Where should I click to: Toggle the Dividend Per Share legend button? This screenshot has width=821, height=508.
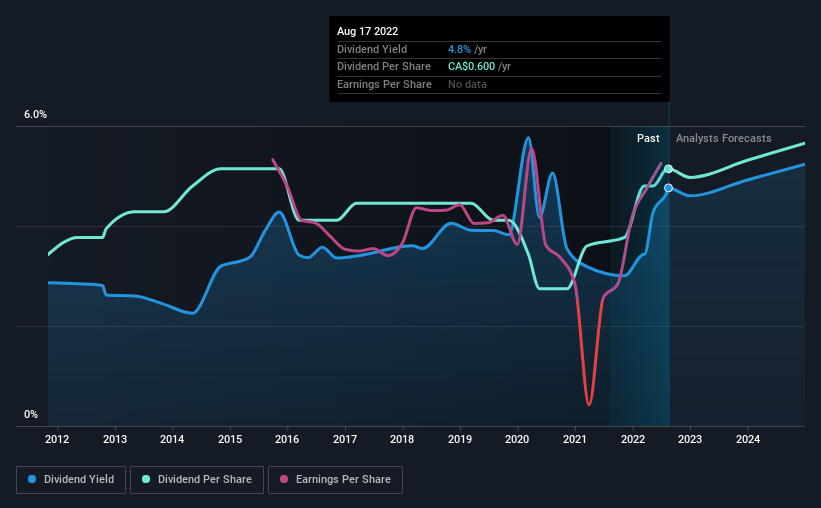(x=197, y=480)
